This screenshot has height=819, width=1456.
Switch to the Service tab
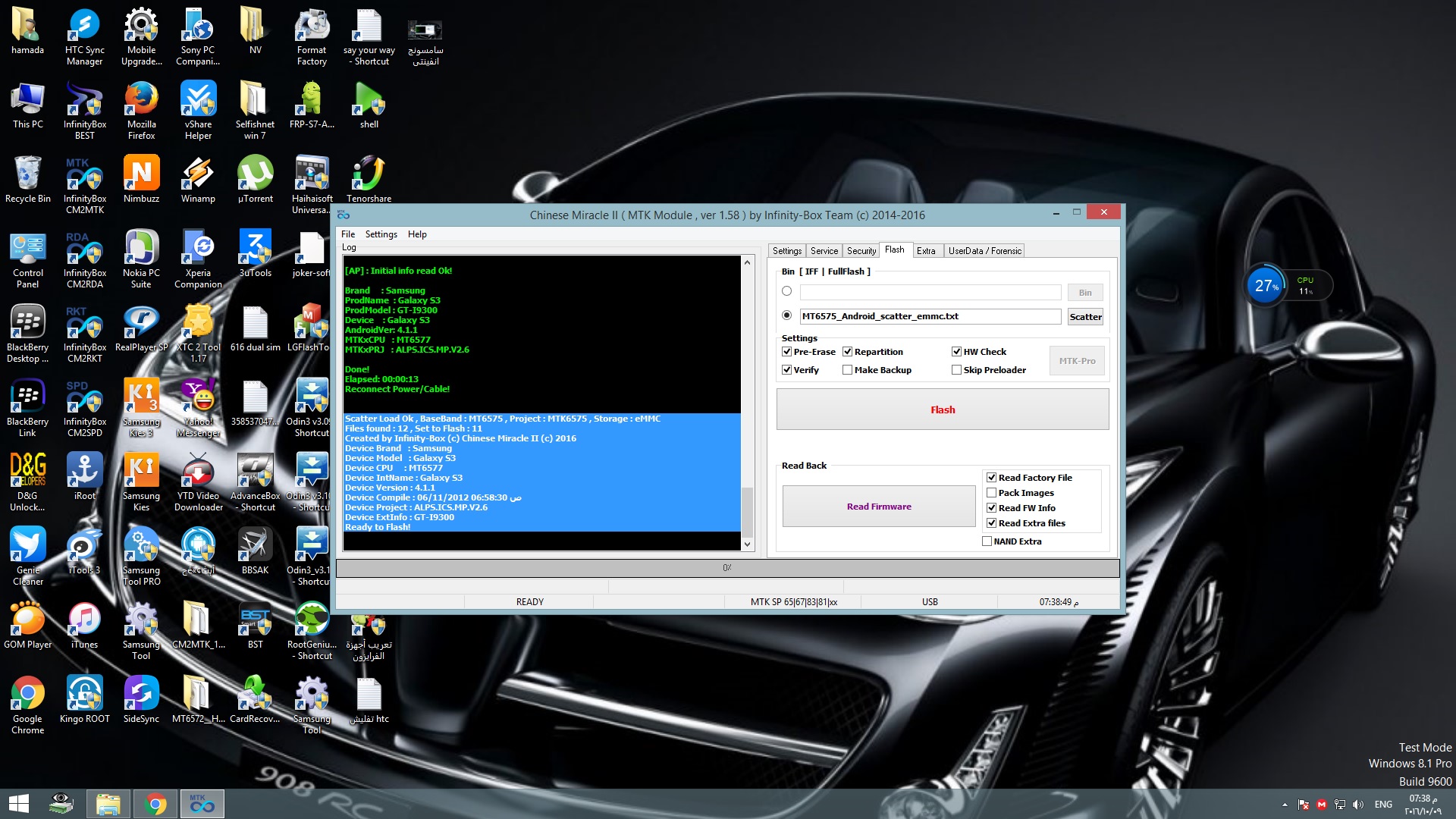point(824,251)
